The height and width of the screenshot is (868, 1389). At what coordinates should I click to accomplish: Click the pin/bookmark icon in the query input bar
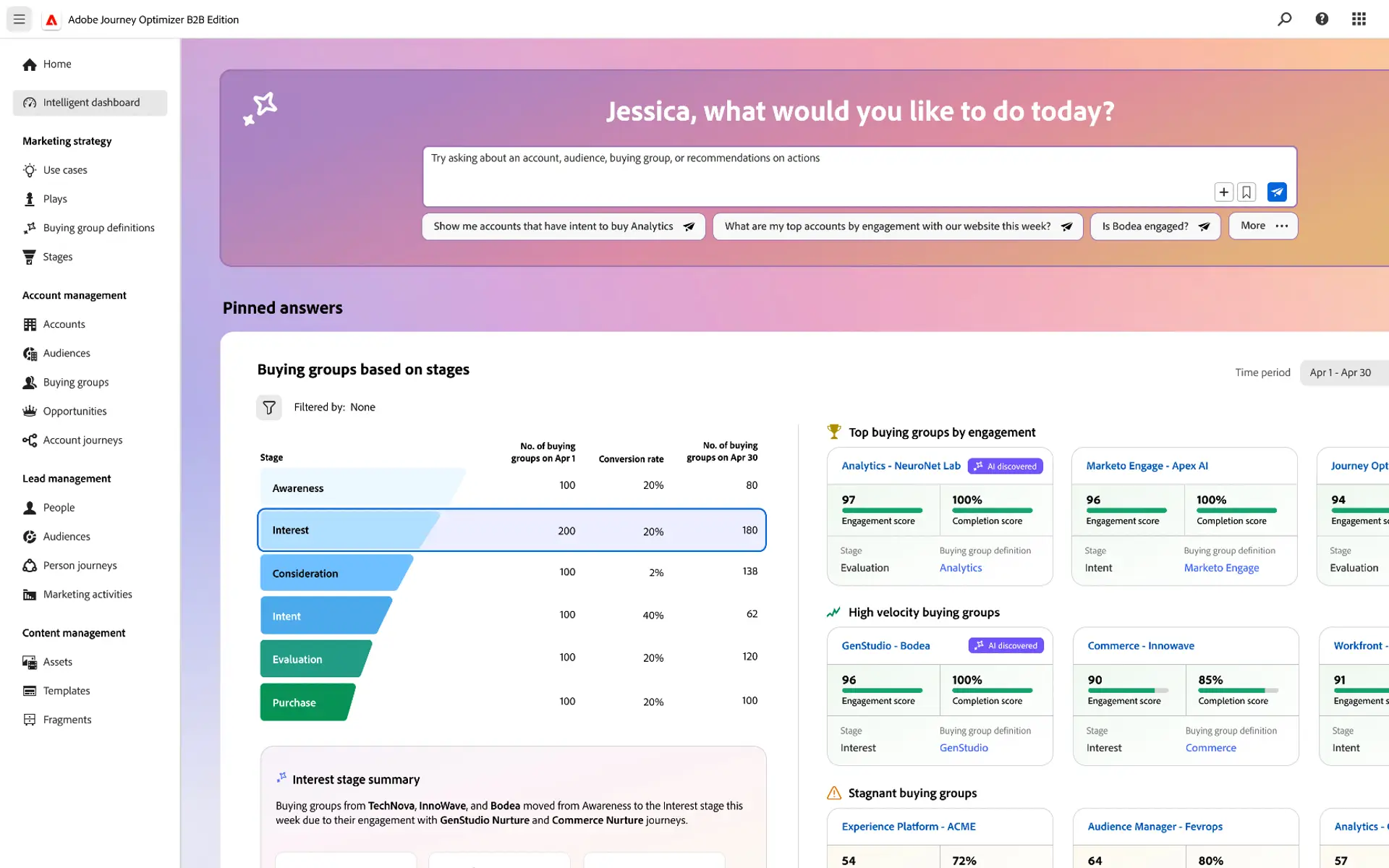[1246, 192]
